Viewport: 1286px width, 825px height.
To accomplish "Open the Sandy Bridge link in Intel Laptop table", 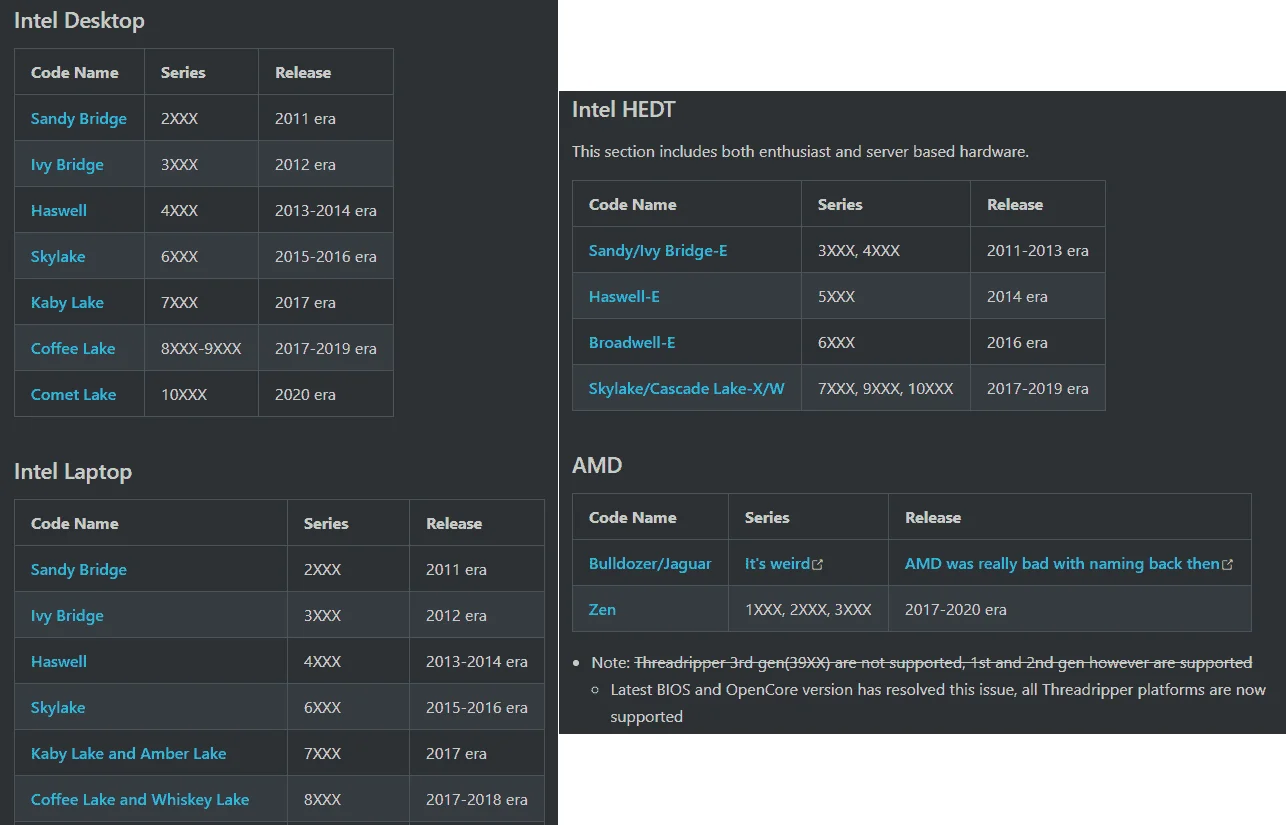I will coord(79,569).
